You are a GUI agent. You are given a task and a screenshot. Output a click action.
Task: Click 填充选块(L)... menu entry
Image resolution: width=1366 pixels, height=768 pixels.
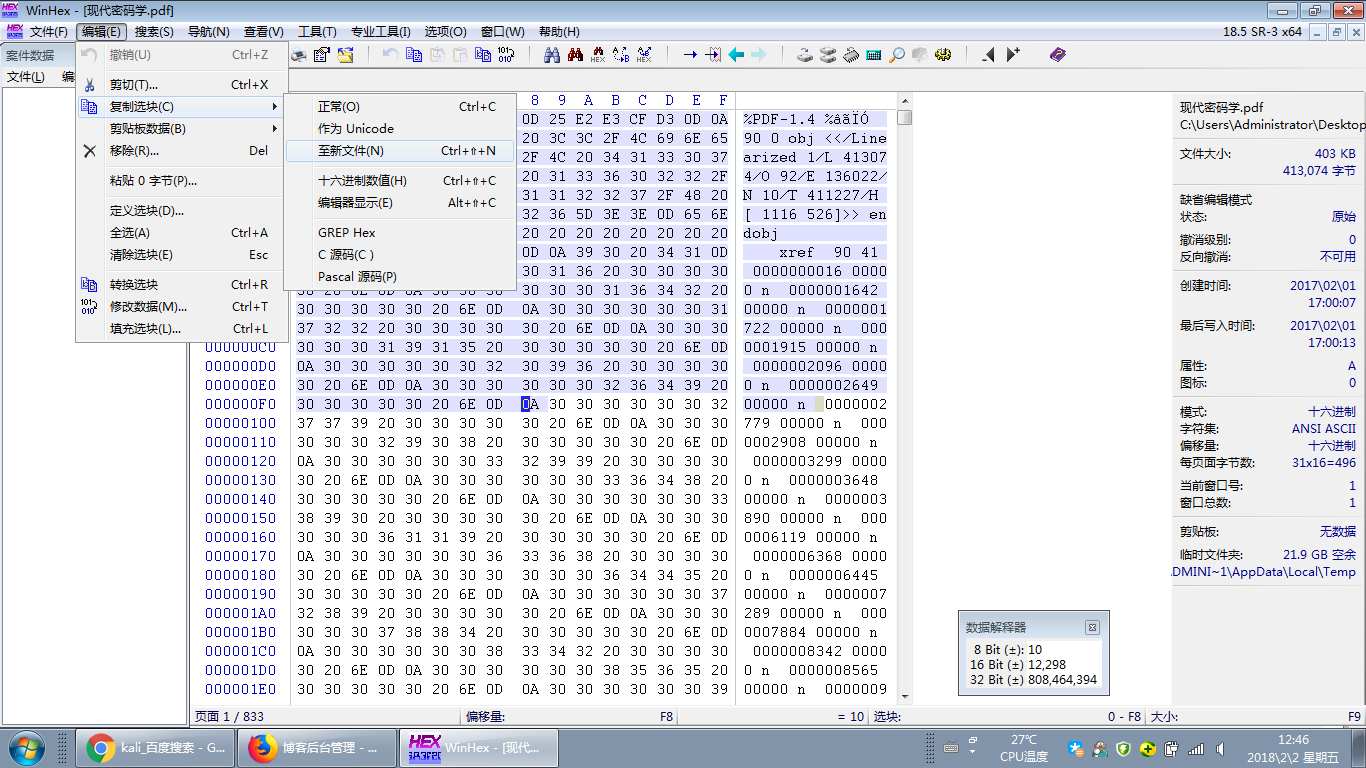182,329
